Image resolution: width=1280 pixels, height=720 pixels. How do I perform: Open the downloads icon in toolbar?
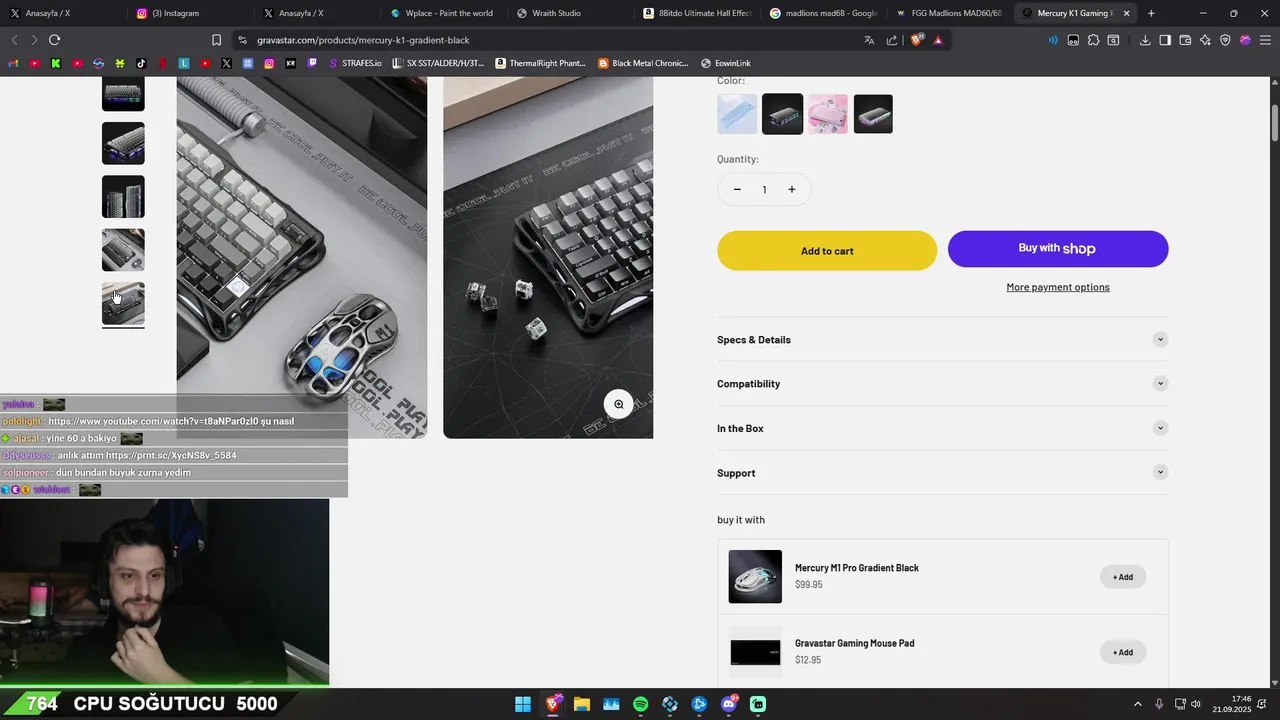[x=1145, y=40]
